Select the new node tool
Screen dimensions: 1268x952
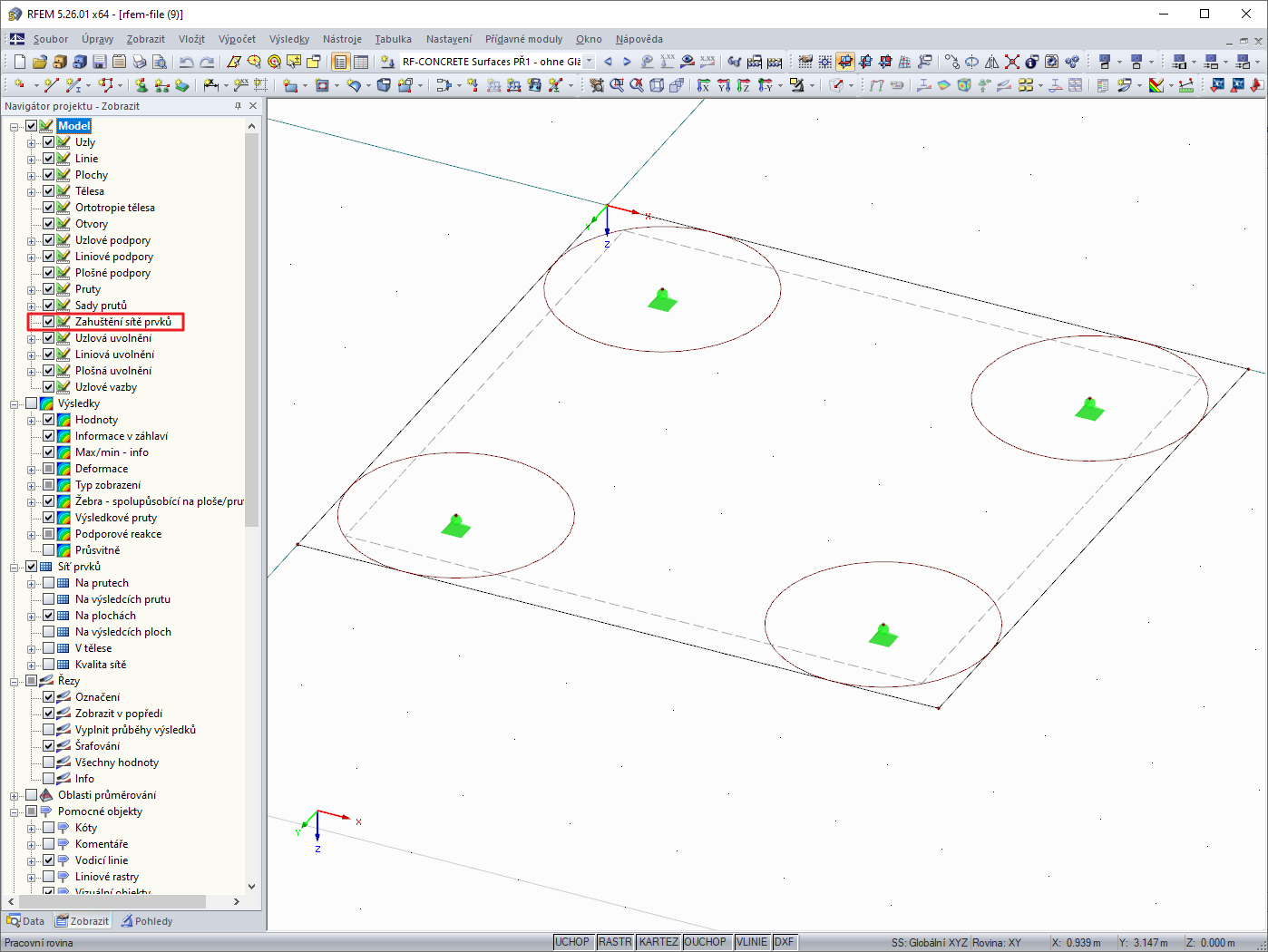tap(19, 85)
